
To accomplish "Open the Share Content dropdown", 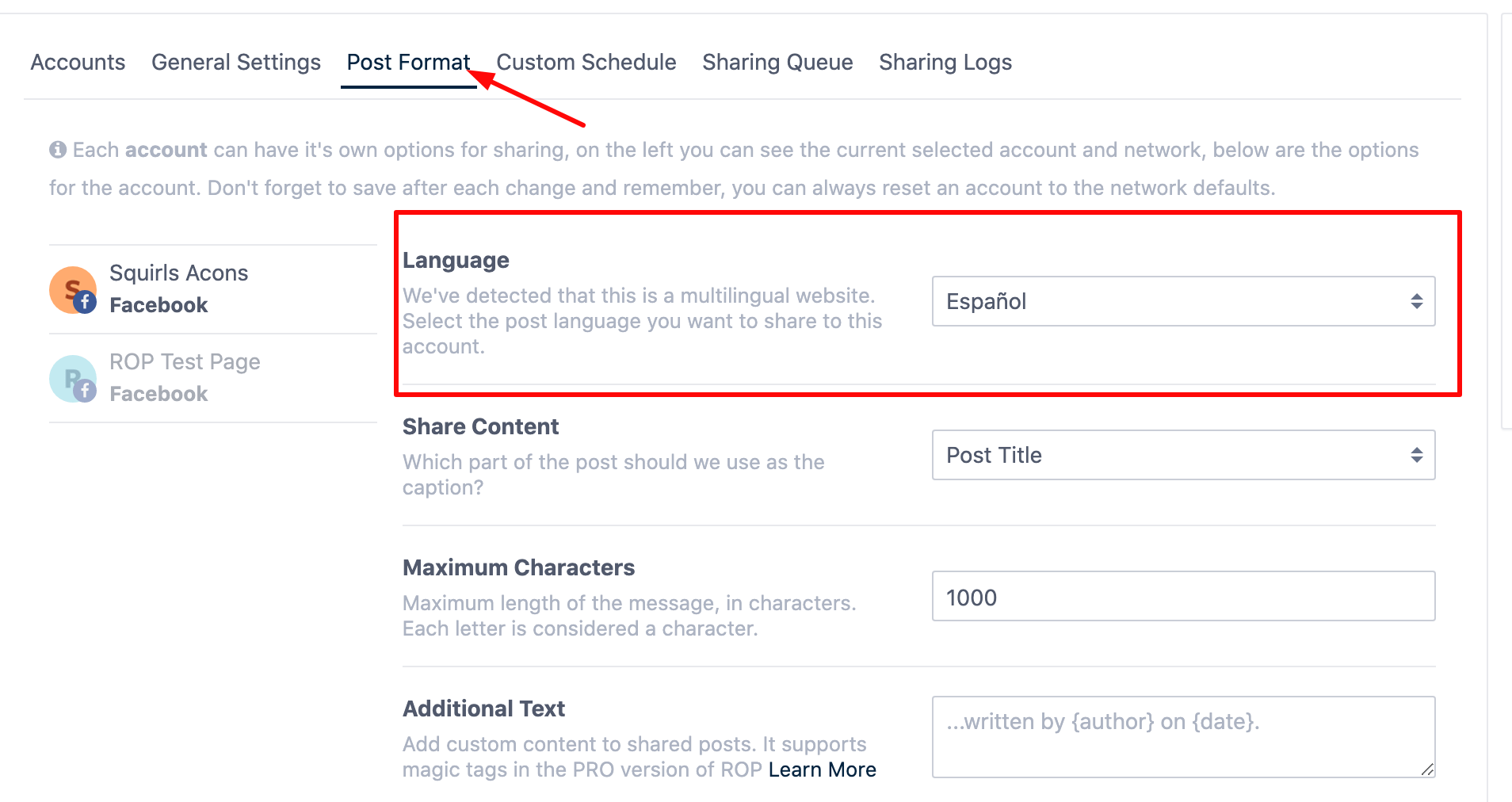I will [1173, 455].
